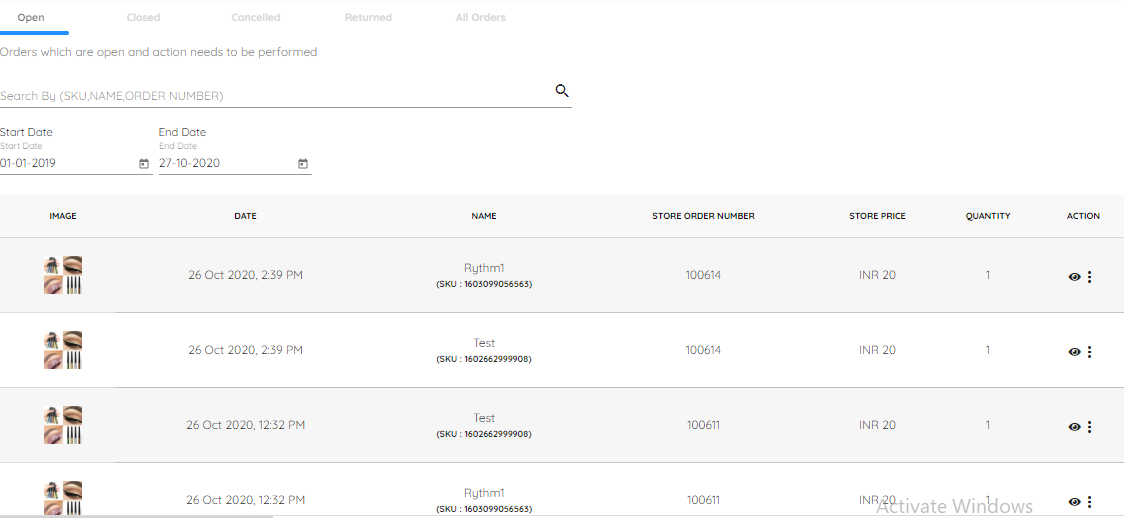1124x518 pixels.
Task: Open more options menu for Rythm1 order 100614
Action: pos(1090,277)
